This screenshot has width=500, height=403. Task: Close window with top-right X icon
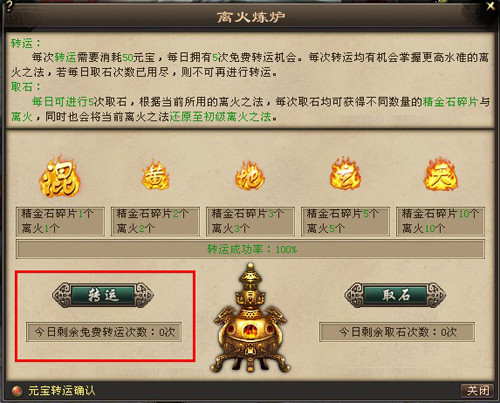tap(490, 6)
